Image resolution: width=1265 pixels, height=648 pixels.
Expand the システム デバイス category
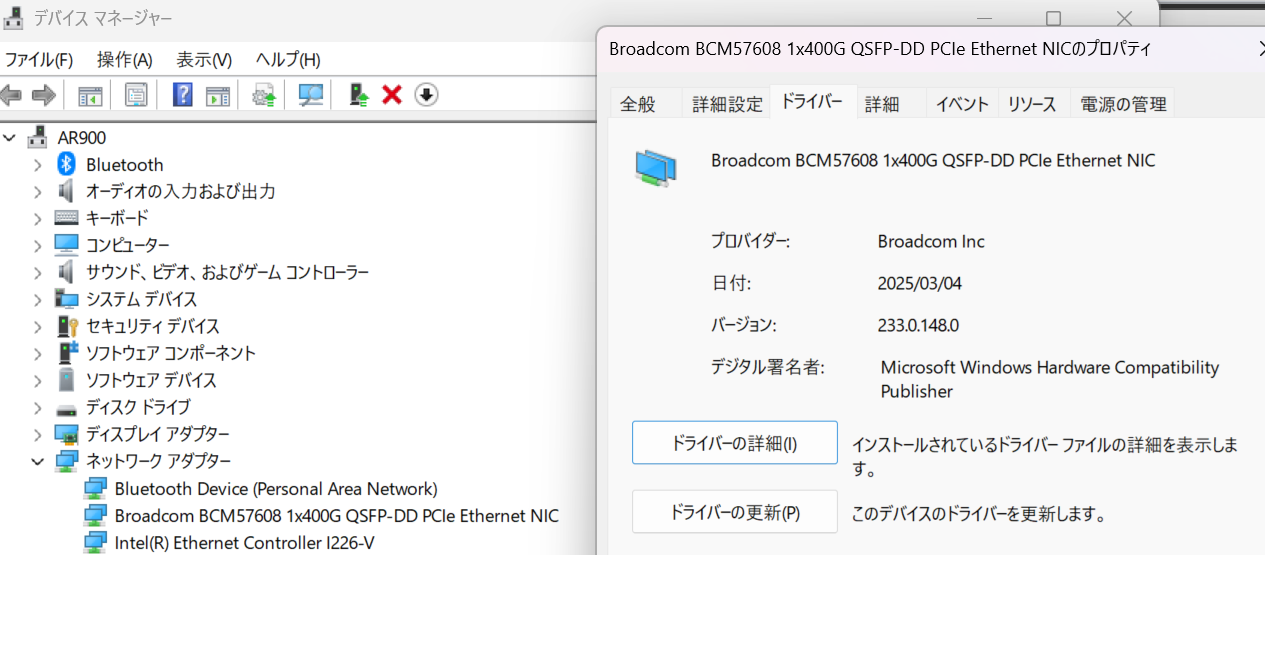tap(37, 299)
